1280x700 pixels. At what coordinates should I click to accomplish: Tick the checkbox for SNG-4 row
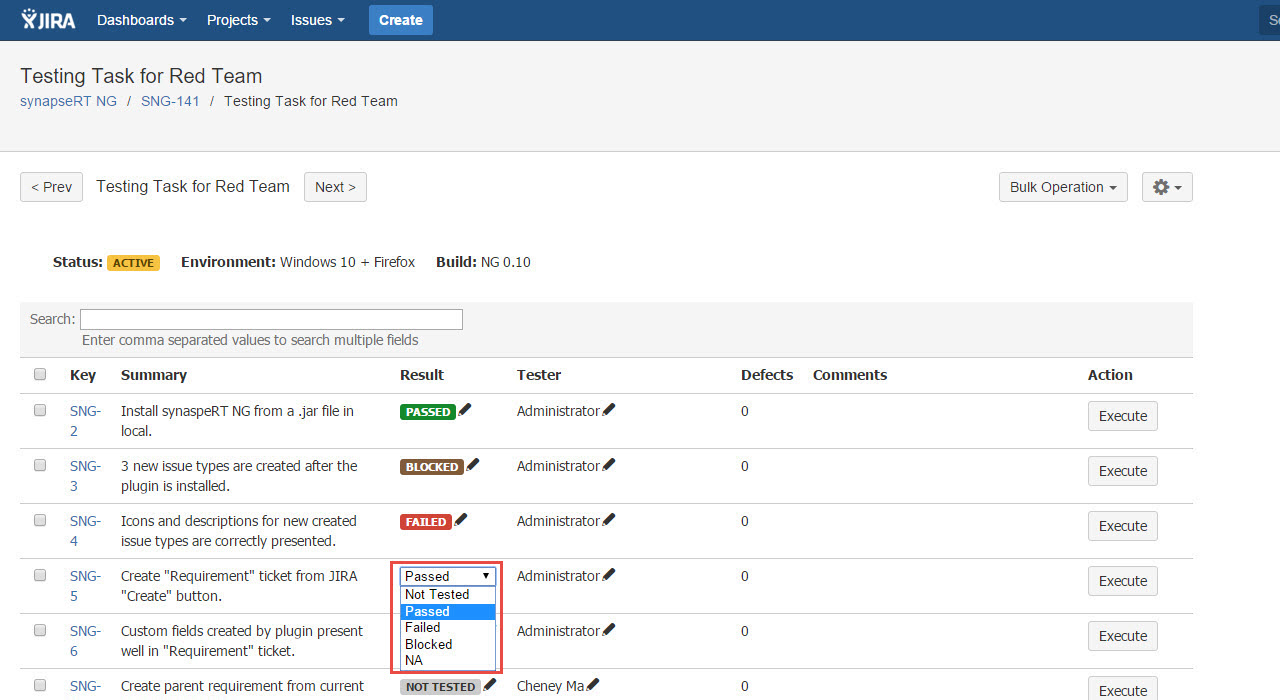tap(40, 521)
